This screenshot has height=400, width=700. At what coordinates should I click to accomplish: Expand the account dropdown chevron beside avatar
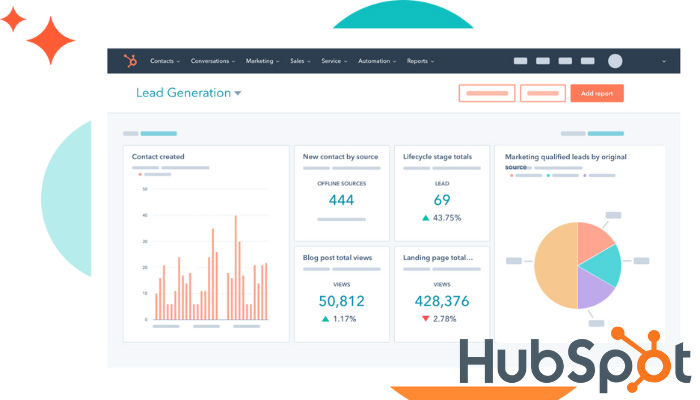[664, 62]
